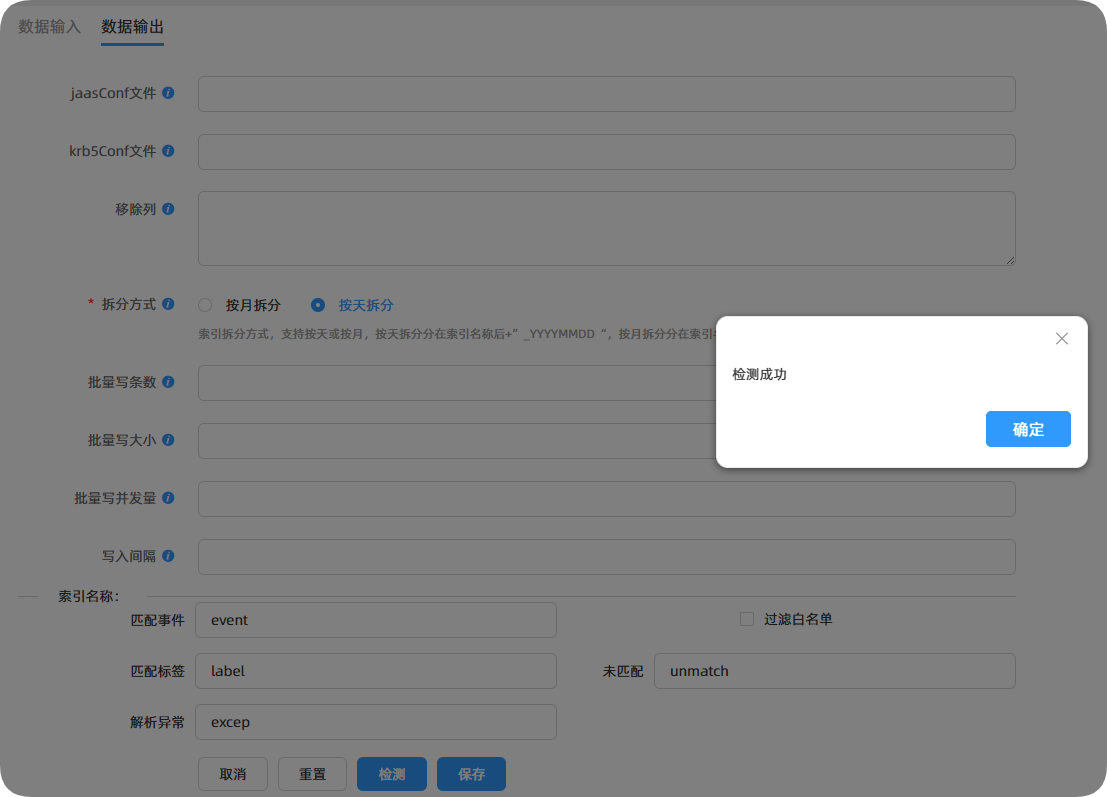Stay on the 数据输出 tab

pyautogui.click(x=132, y=26)
